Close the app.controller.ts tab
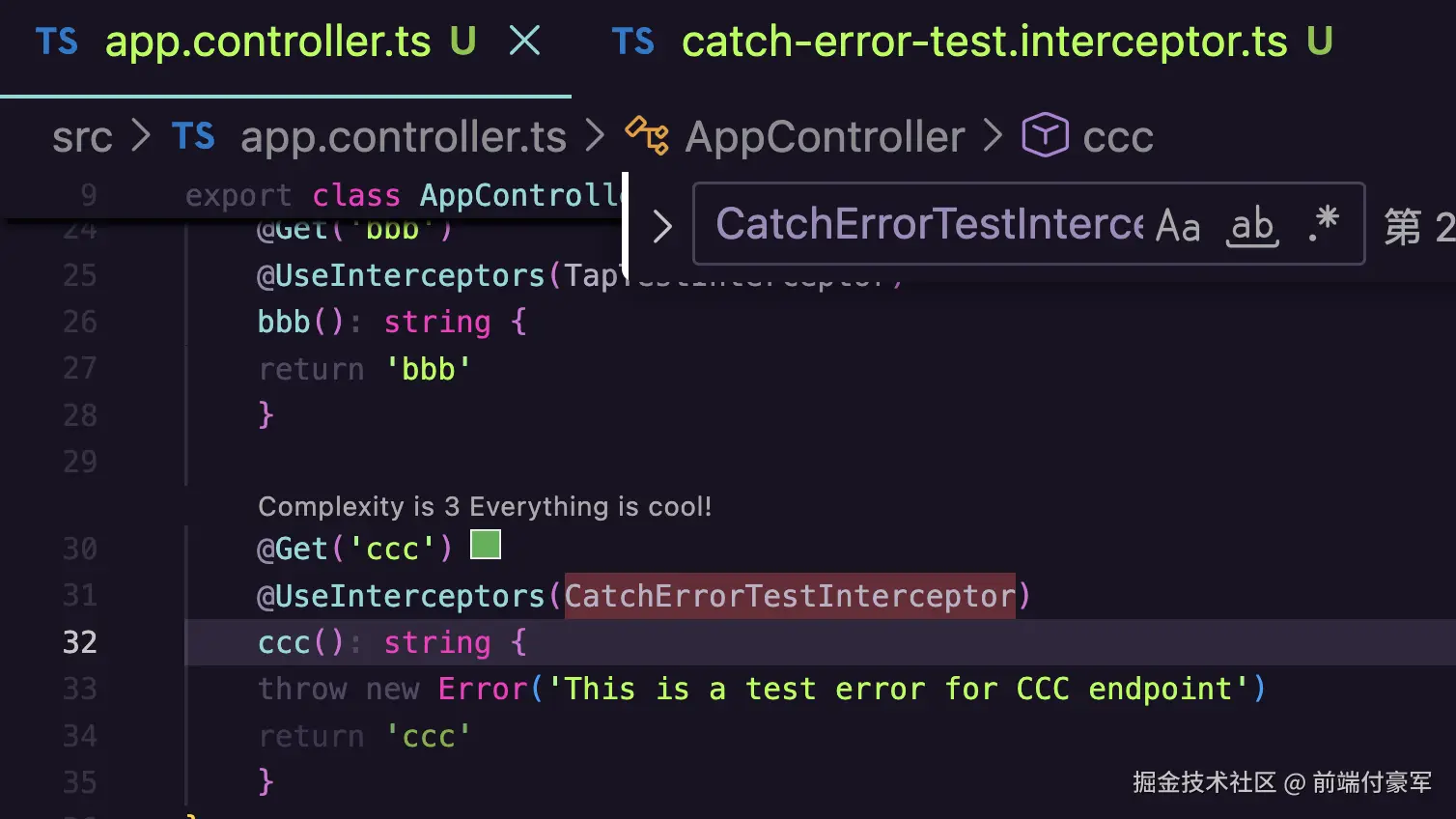Screen dimensions: 1456x819 (524, 41)
